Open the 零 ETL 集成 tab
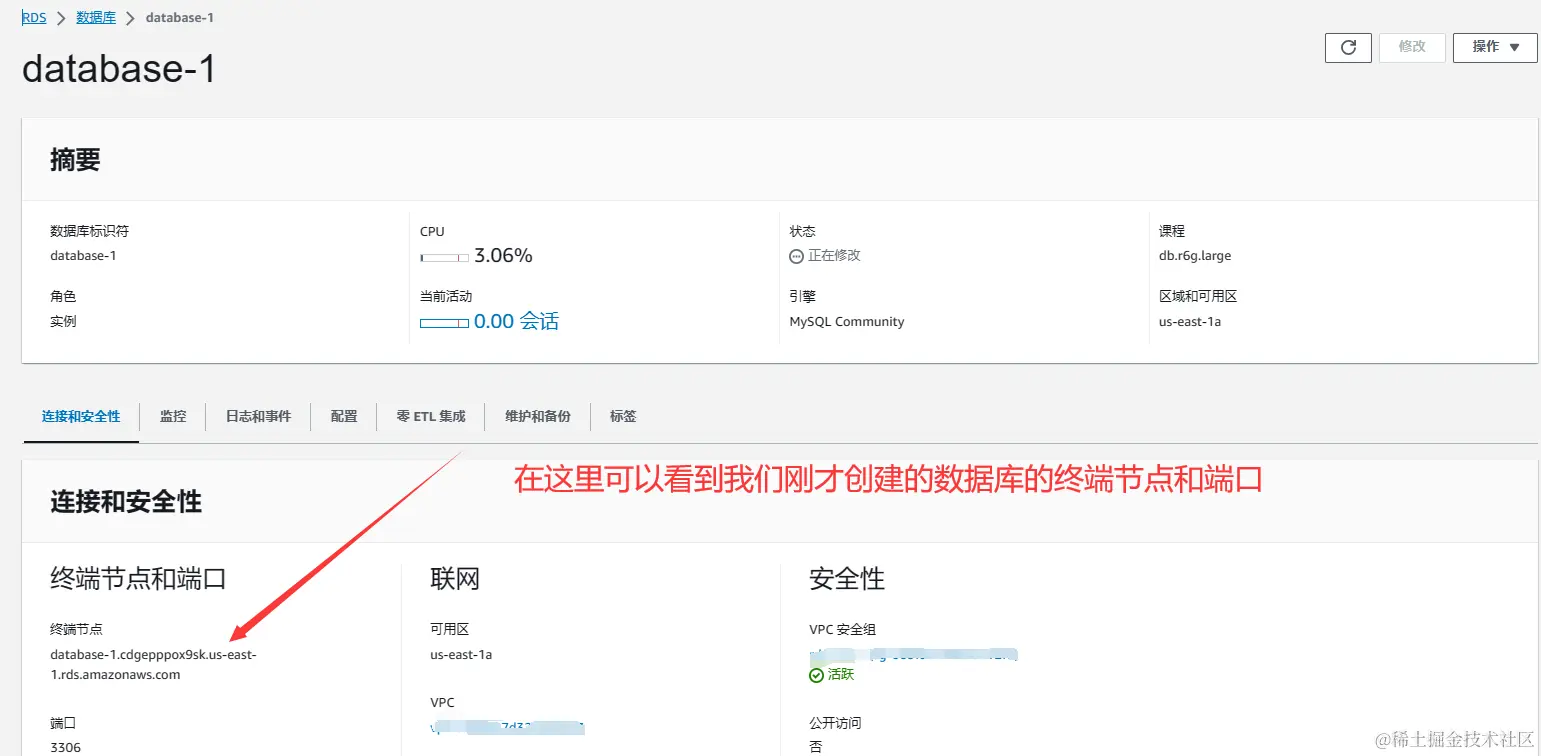Image resolution: width=1541 pixels, height=756 pixels. 431,416
